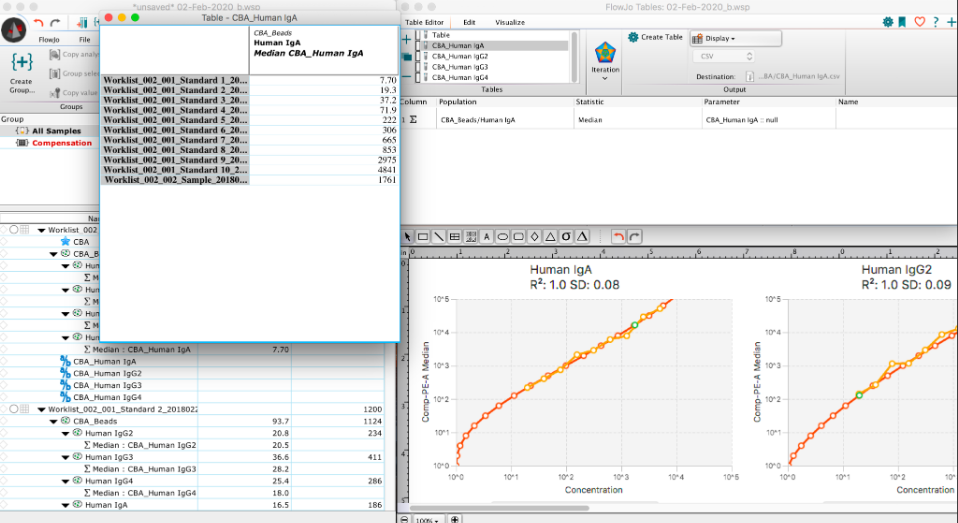Open the 100% zoom level dropdown
This screenshot has width=958, height=523.
[x=428, y=520]
